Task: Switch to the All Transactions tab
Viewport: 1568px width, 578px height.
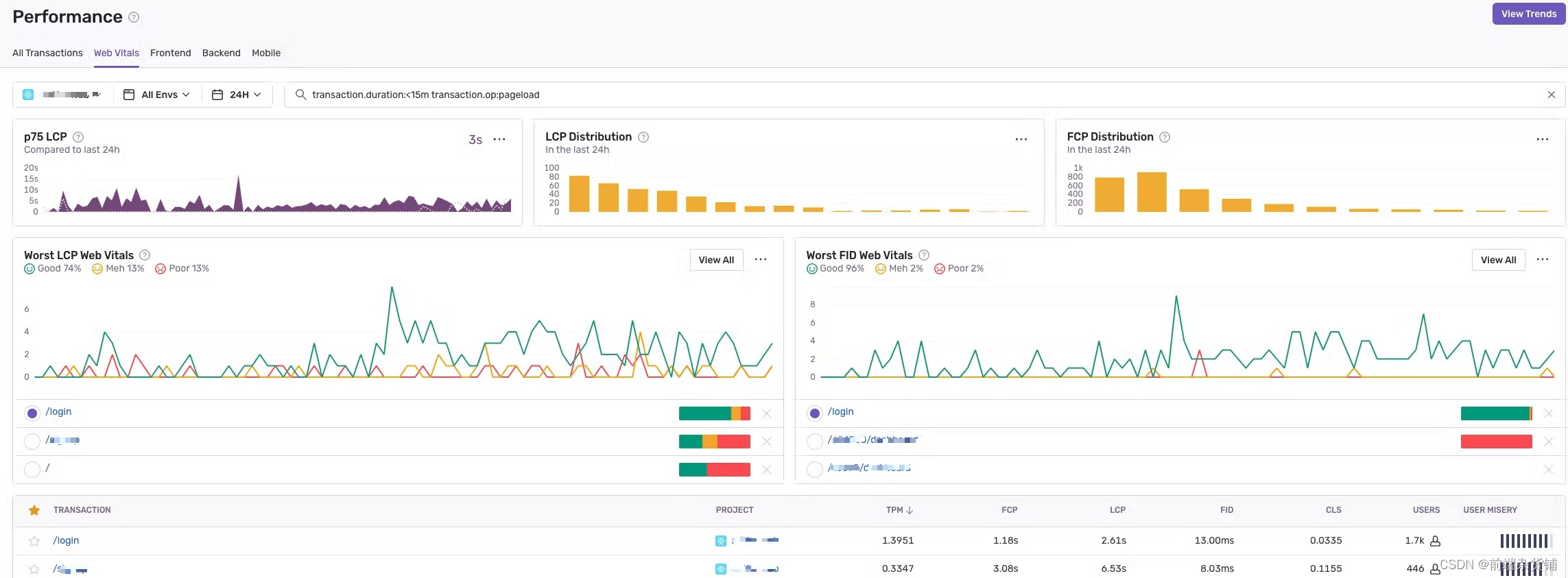Action: 47,53
